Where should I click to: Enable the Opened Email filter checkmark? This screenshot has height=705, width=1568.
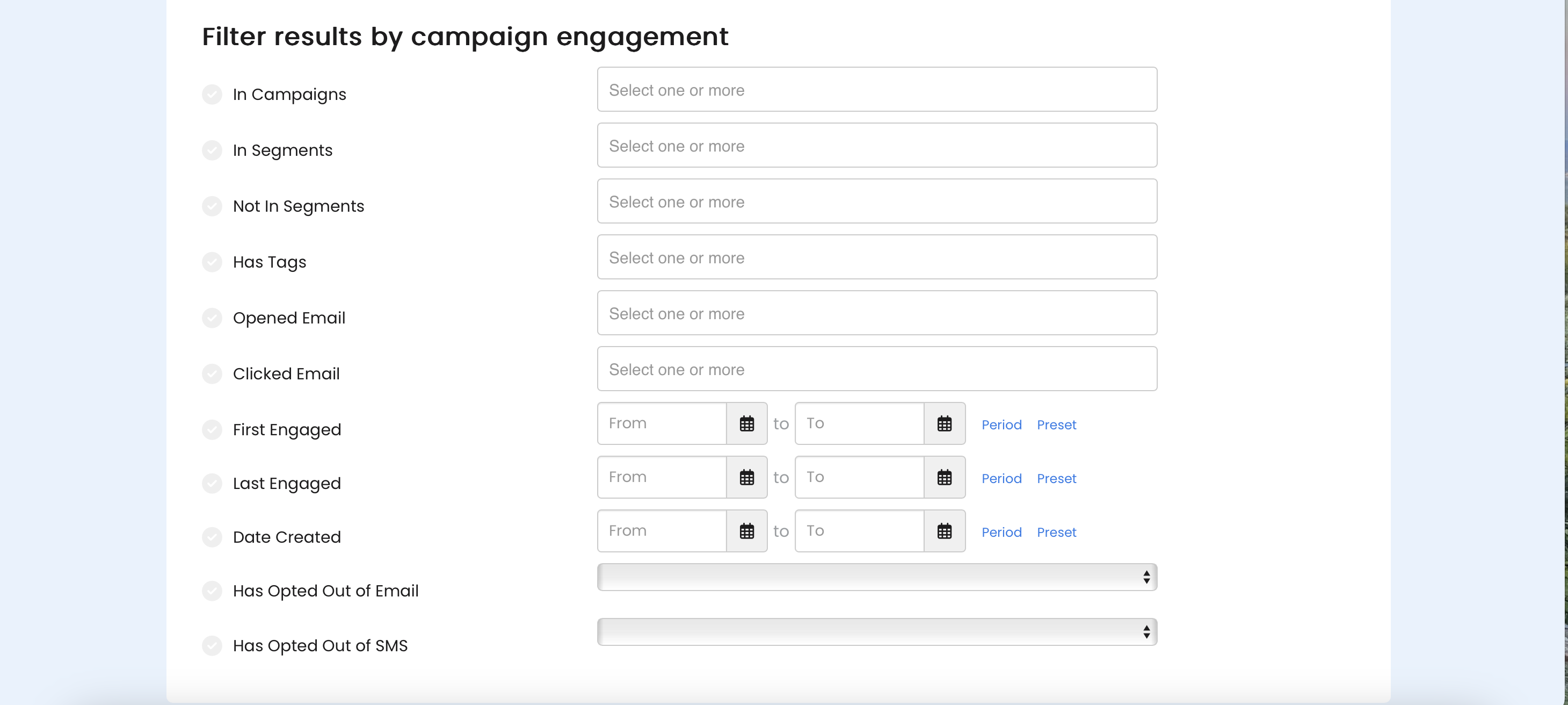212,318
